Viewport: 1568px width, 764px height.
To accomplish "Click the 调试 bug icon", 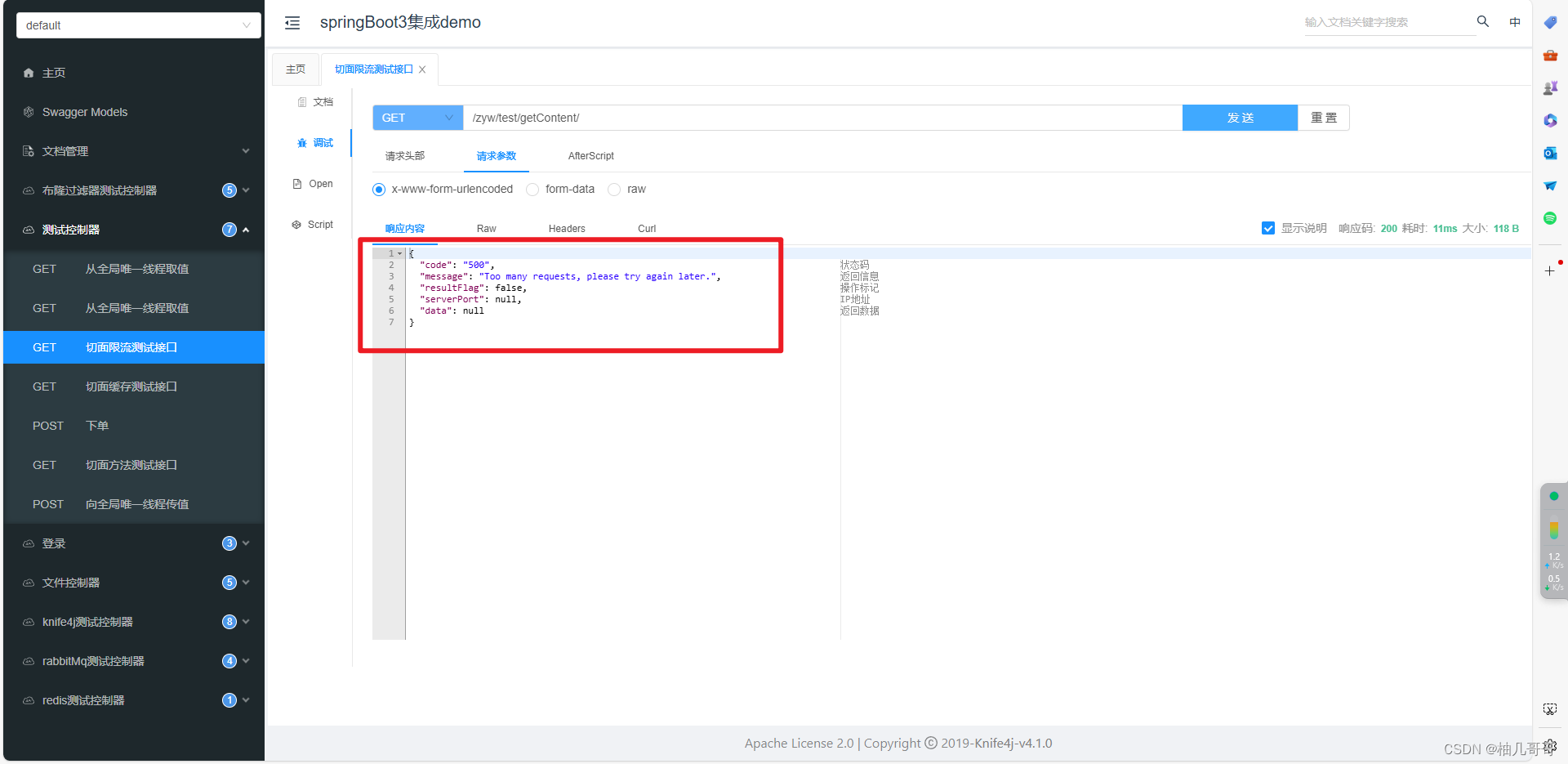I will coord(302,143).
